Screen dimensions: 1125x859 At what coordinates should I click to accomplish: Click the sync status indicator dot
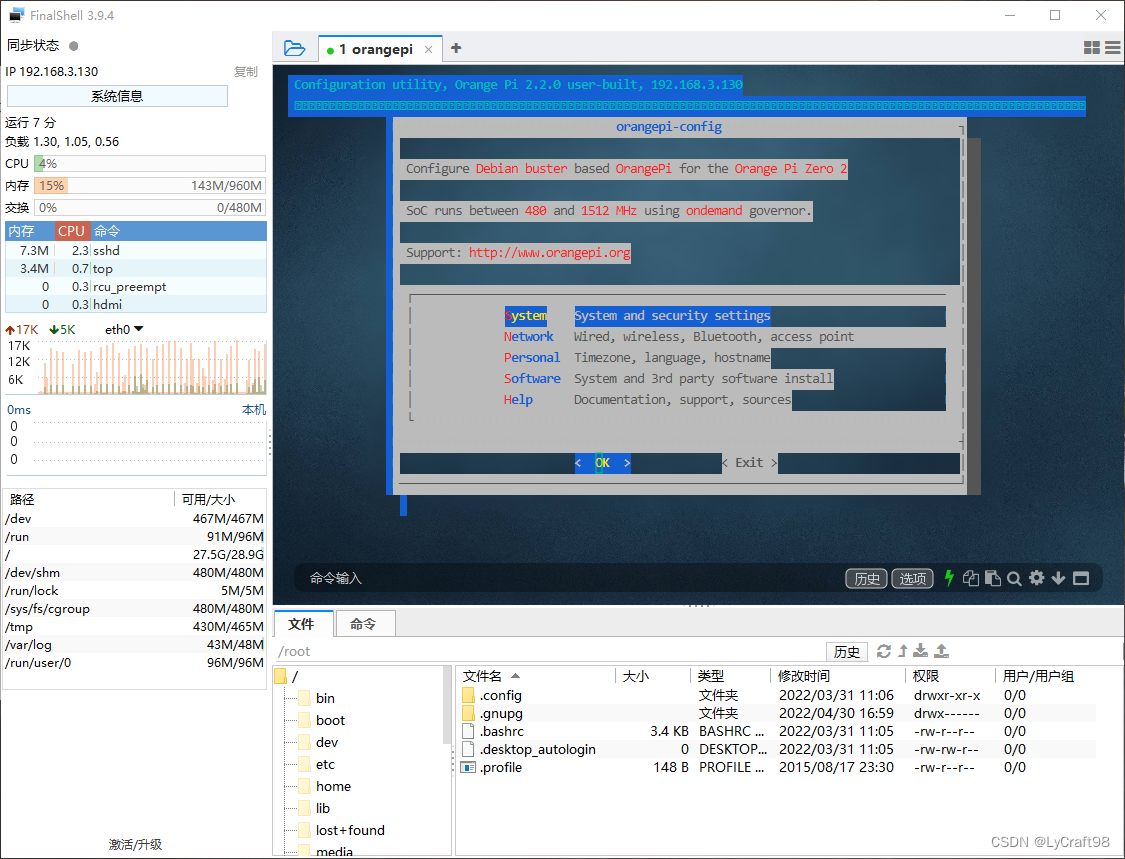click(x=73, y=46)
